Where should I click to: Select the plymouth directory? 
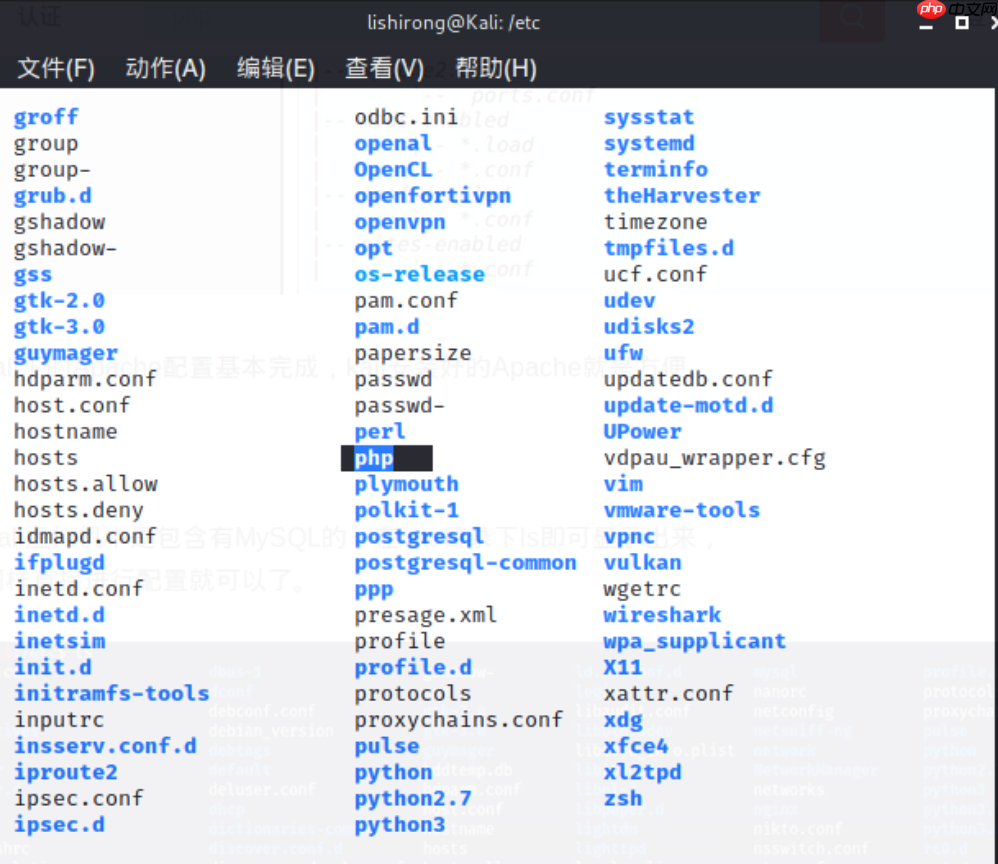tap(406, 484)
